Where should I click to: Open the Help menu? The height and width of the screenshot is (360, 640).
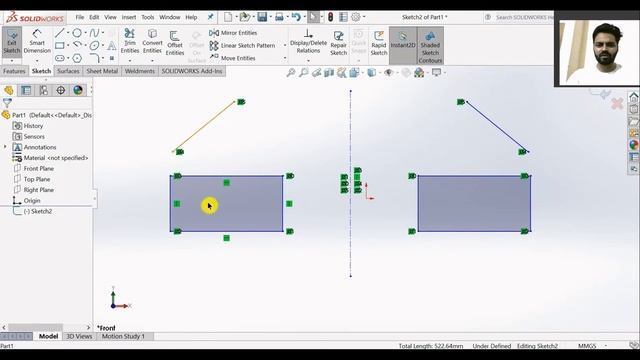[191, 17]
